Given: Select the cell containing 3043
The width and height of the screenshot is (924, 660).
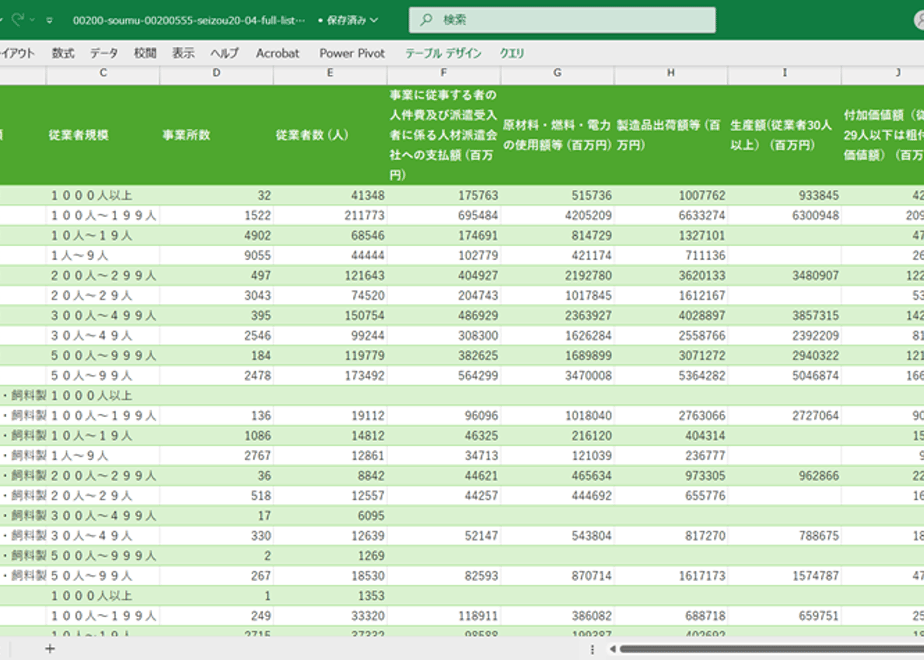Looking at the screenshot, I should coord(216,295).
